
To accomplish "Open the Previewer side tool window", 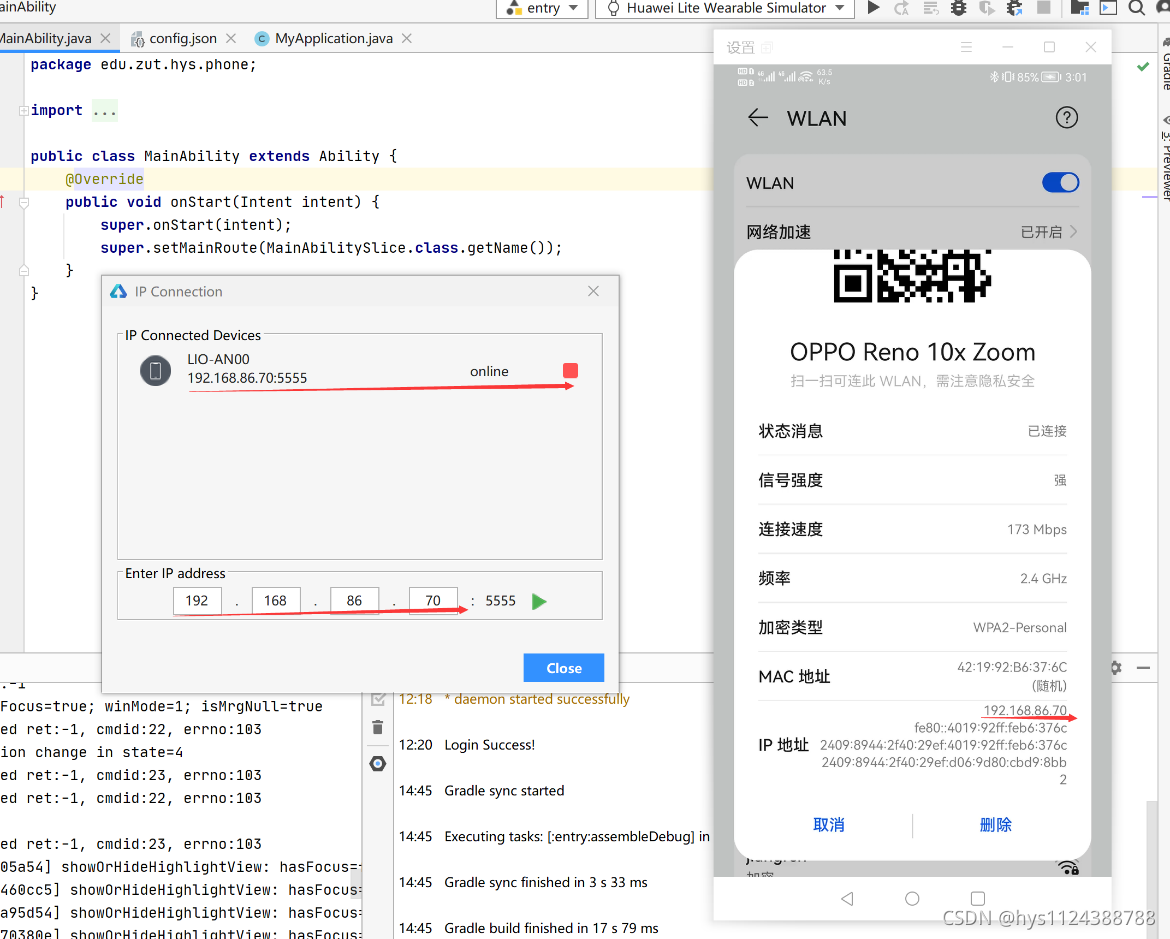I will pyautogui.click(x=1164, y=158).
